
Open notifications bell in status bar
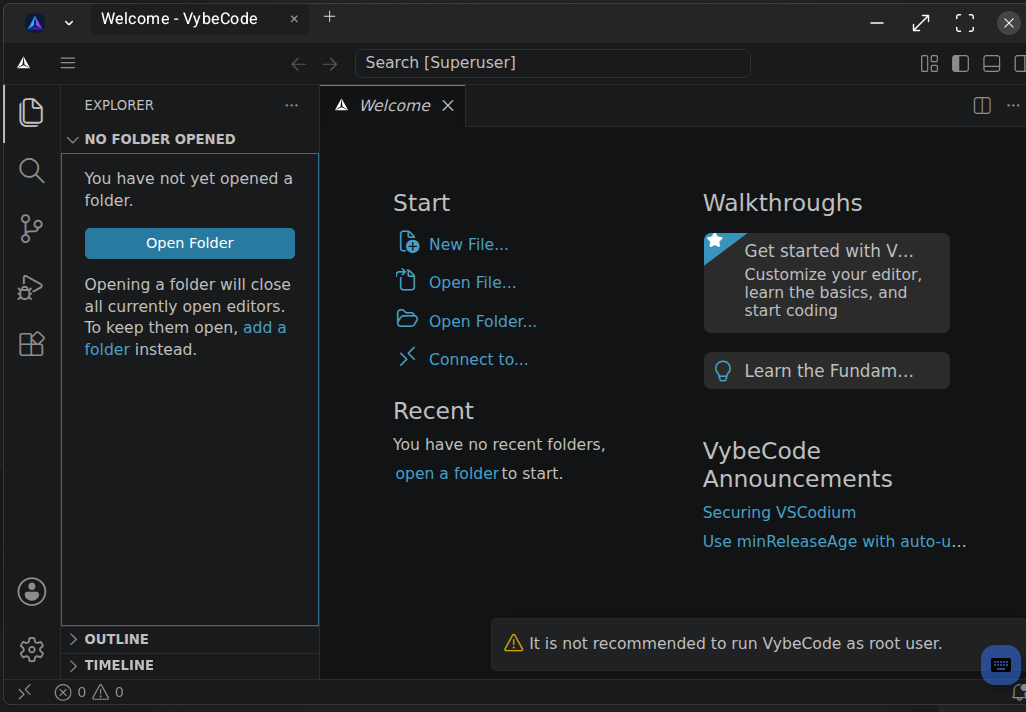coord(1018,692)
